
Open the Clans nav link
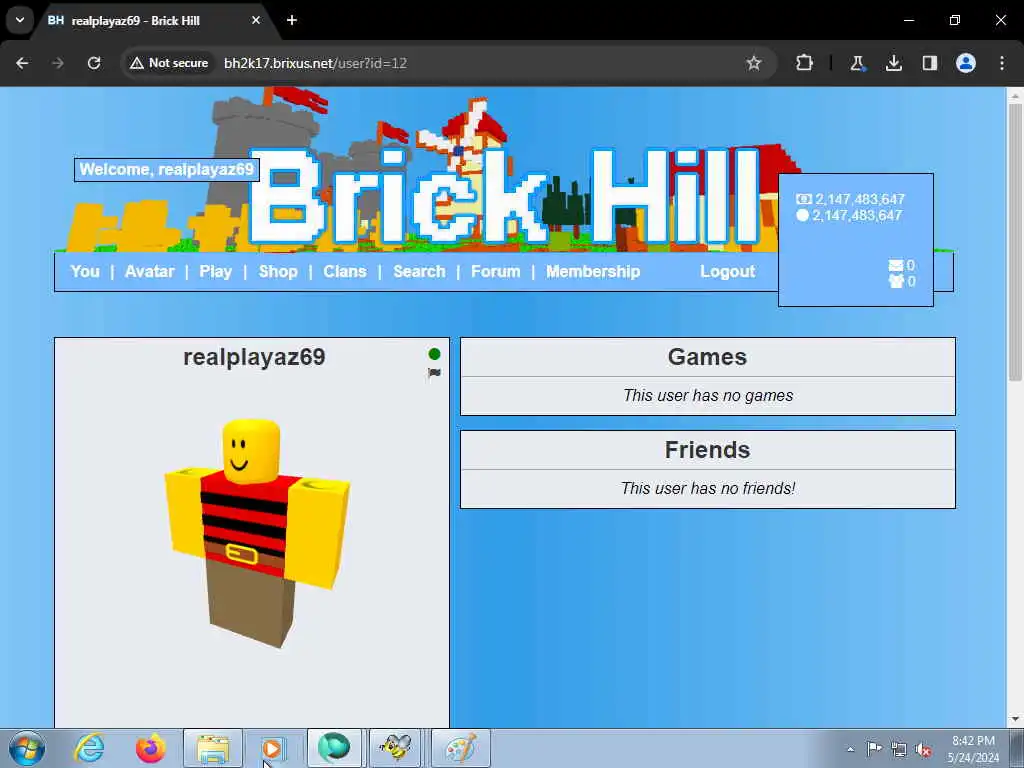(345, 272)
